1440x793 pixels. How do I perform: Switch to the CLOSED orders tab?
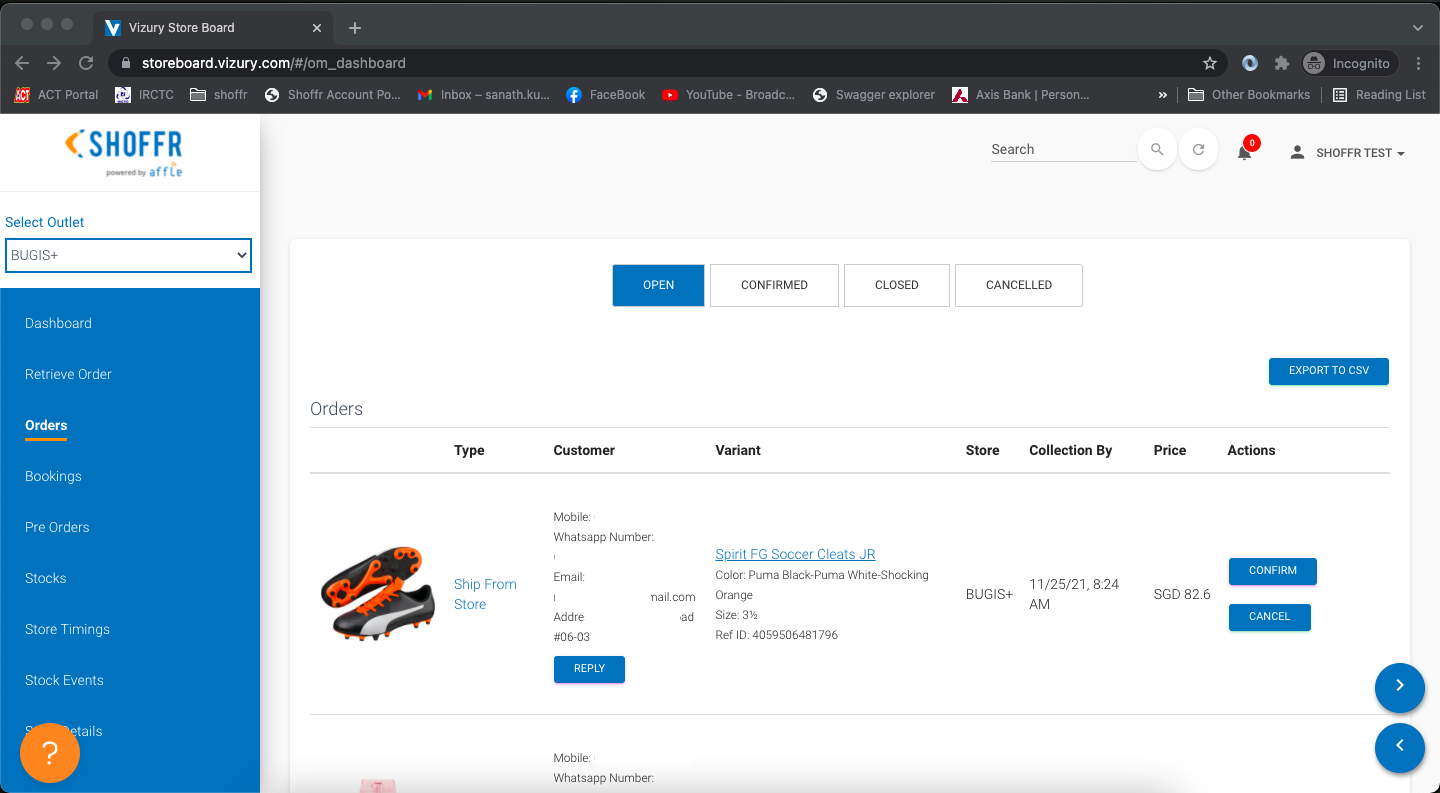(897, 285)
